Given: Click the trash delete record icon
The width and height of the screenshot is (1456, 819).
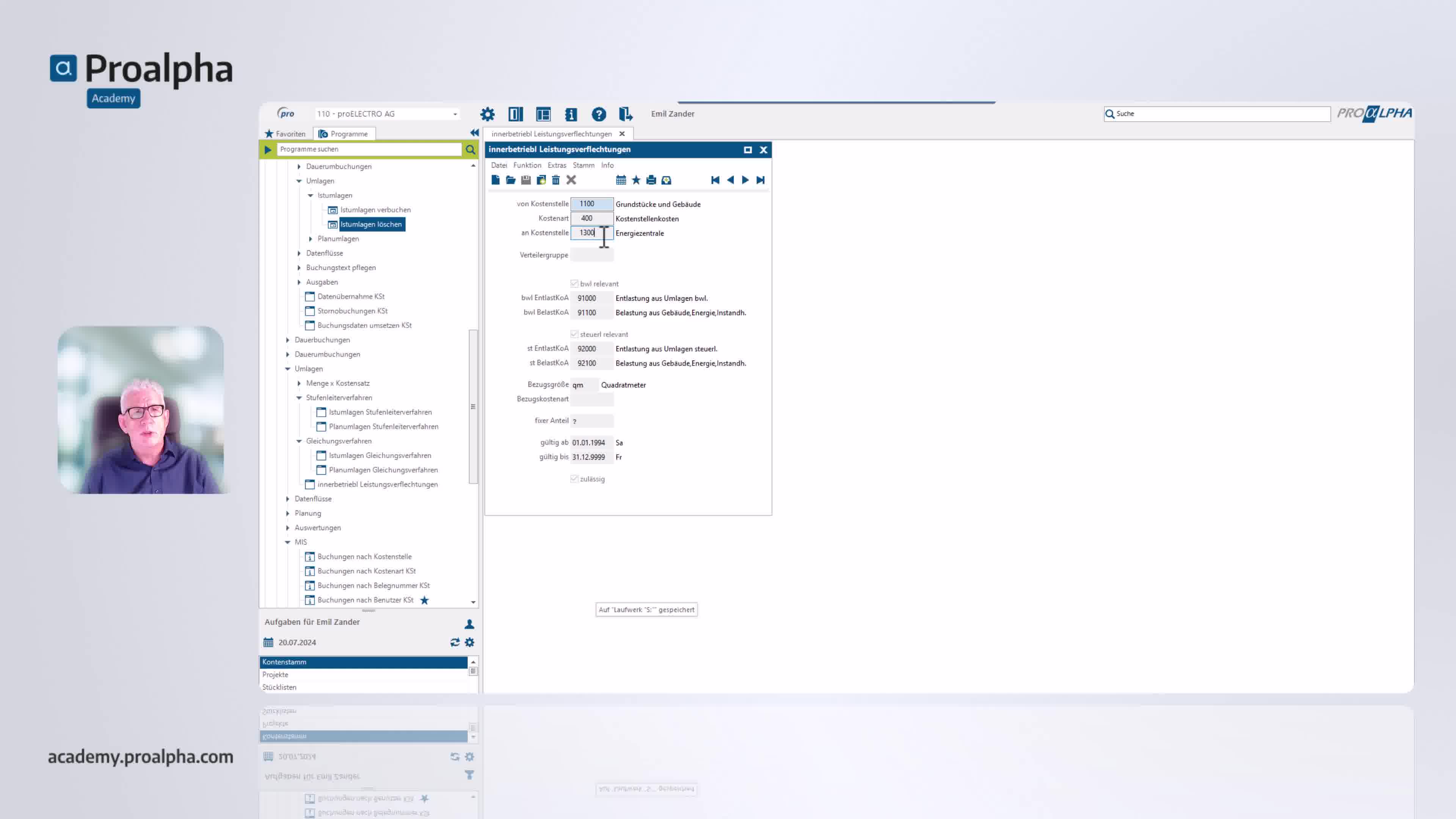Looking at the screenshot, I should 555,180.
